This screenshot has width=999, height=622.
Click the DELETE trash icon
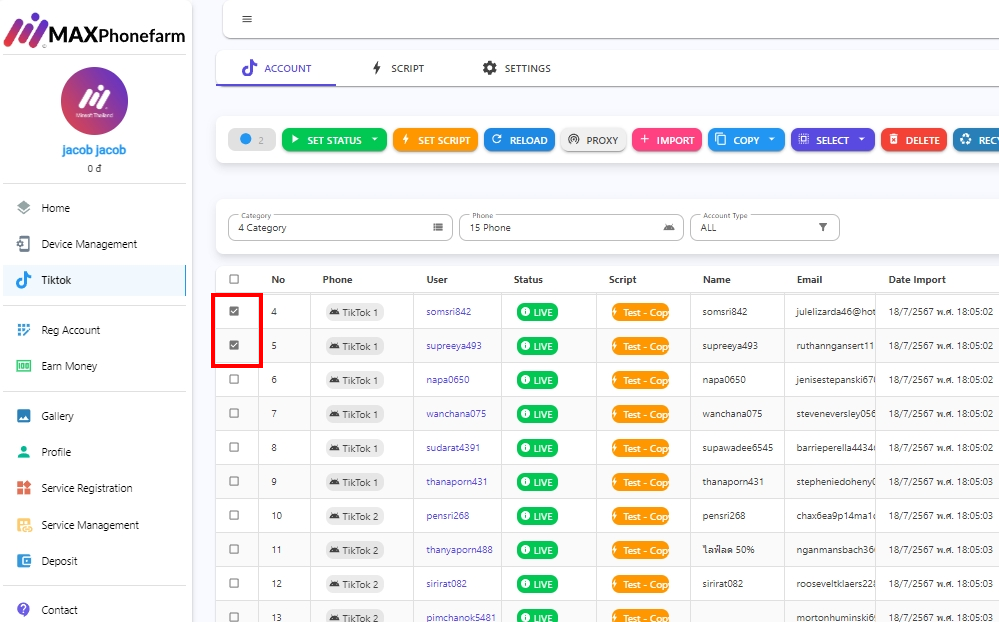[x=894, y=140]
